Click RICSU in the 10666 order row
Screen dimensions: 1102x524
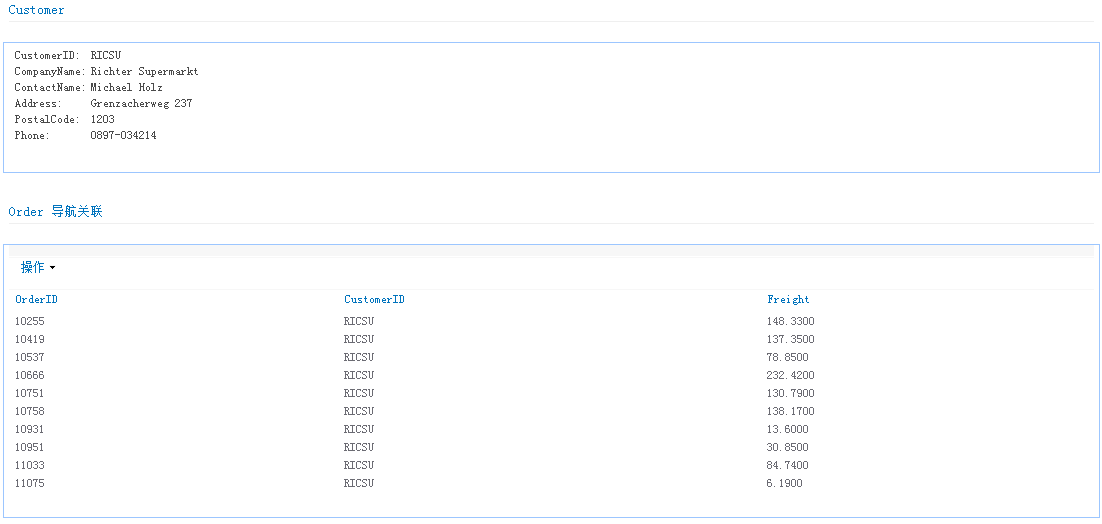point(359,375)
